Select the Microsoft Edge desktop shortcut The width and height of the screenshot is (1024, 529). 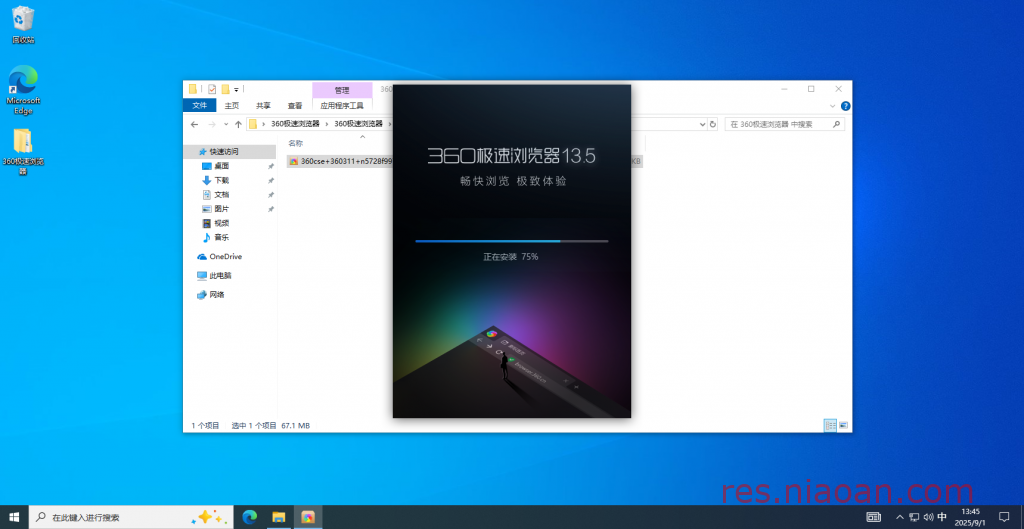pos(23,89)
